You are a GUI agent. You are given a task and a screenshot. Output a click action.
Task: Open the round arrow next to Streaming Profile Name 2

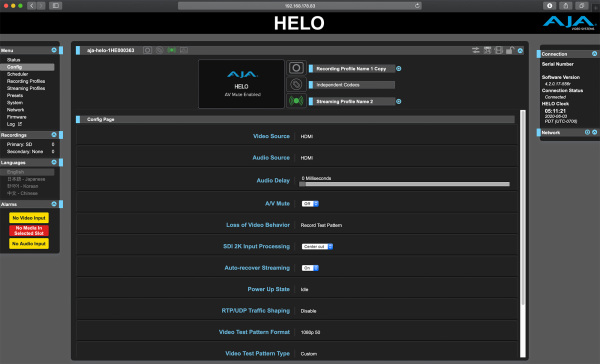coord(399,101)
